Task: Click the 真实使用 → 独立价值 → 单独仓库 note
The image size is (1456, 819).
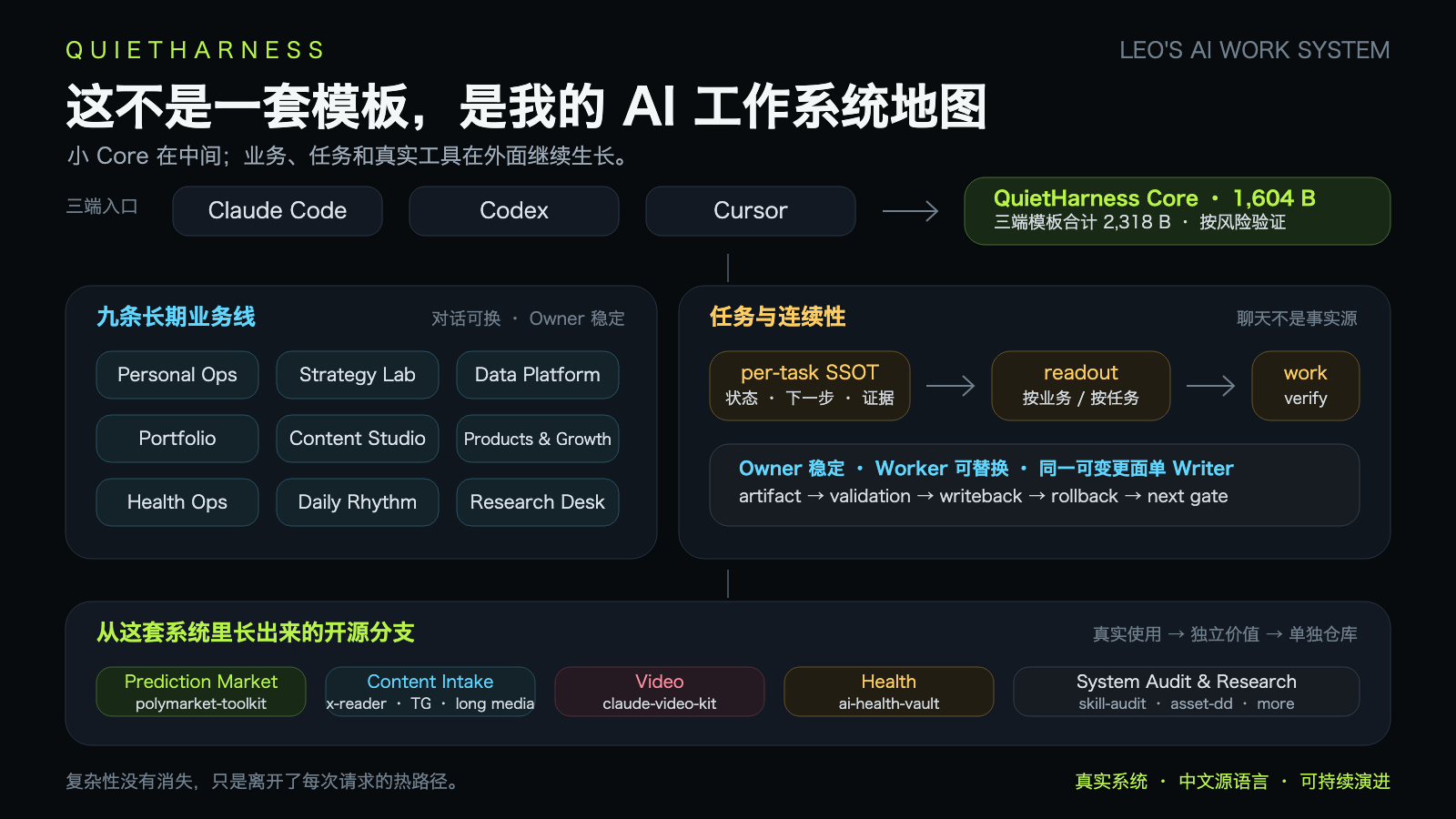Action: coord(1225,634)
